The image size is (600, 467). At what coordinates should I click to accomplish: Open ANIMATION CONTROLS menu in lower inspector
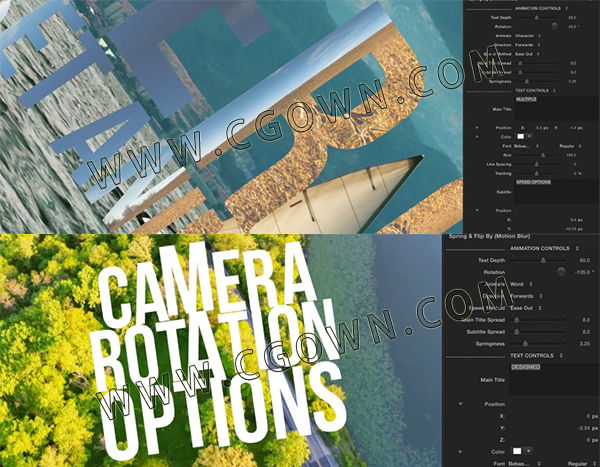[x=545, y=248]
